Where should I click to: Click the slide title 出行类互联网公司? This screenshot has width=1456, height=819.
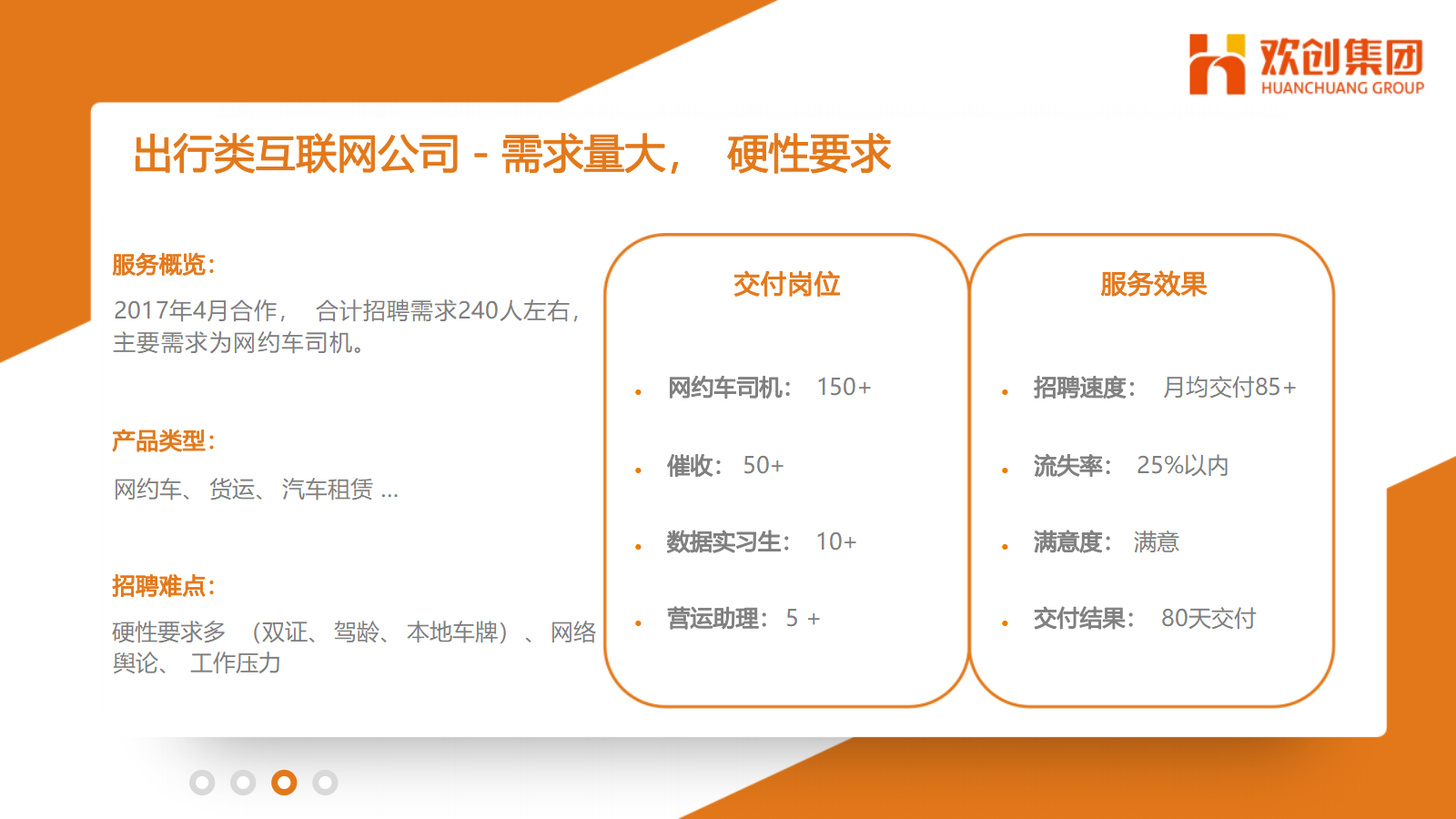click(297, 154)
